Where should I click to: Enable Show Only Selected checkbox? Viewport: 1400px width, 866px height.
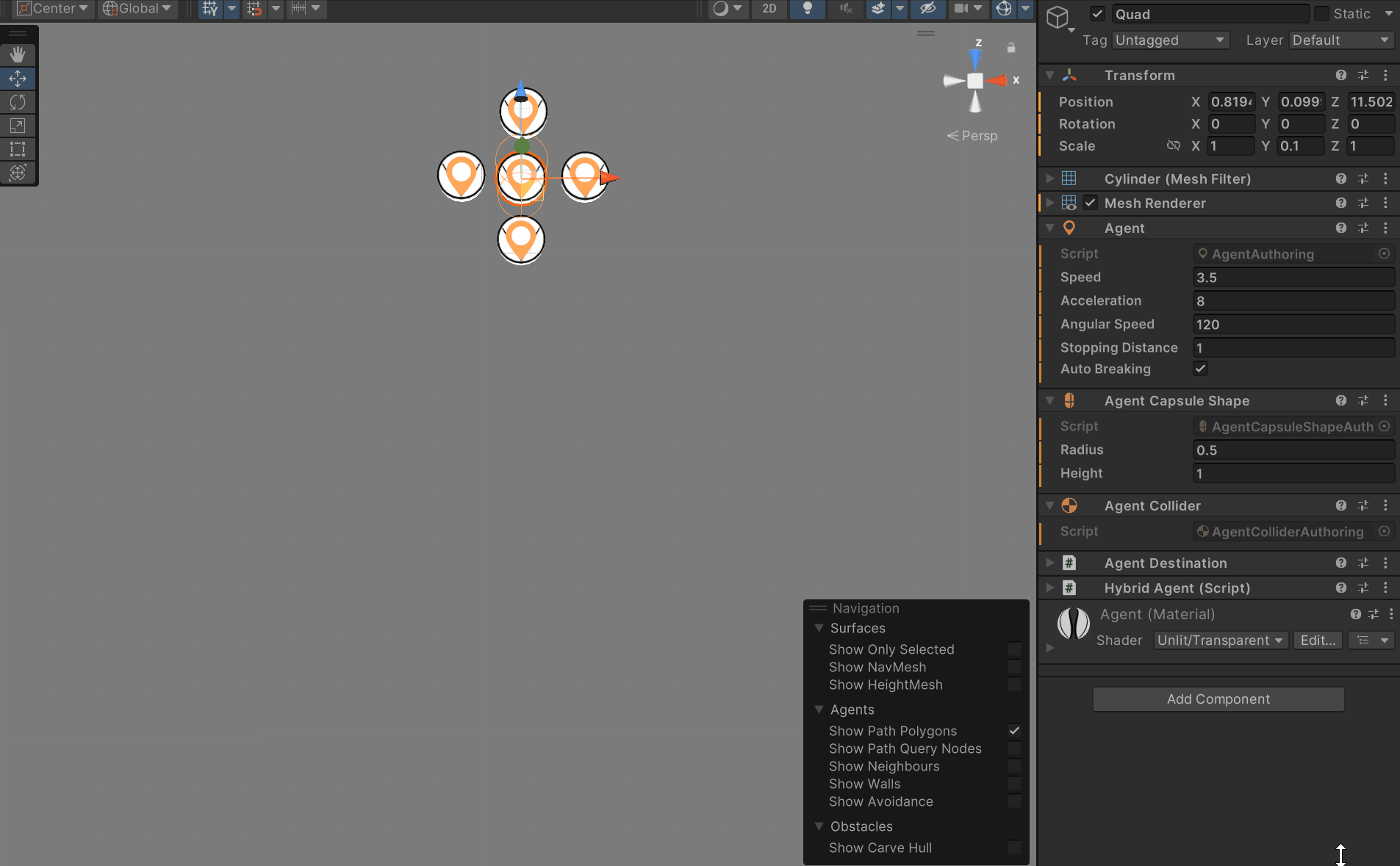pyautogui.click(x=1014, y=649)
